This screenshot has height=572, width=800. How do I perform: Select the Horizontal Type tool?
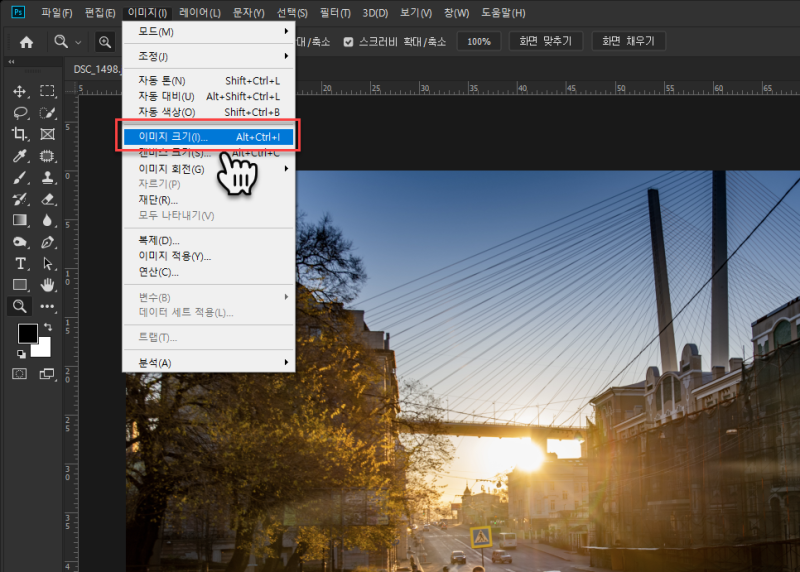[19, 263]
